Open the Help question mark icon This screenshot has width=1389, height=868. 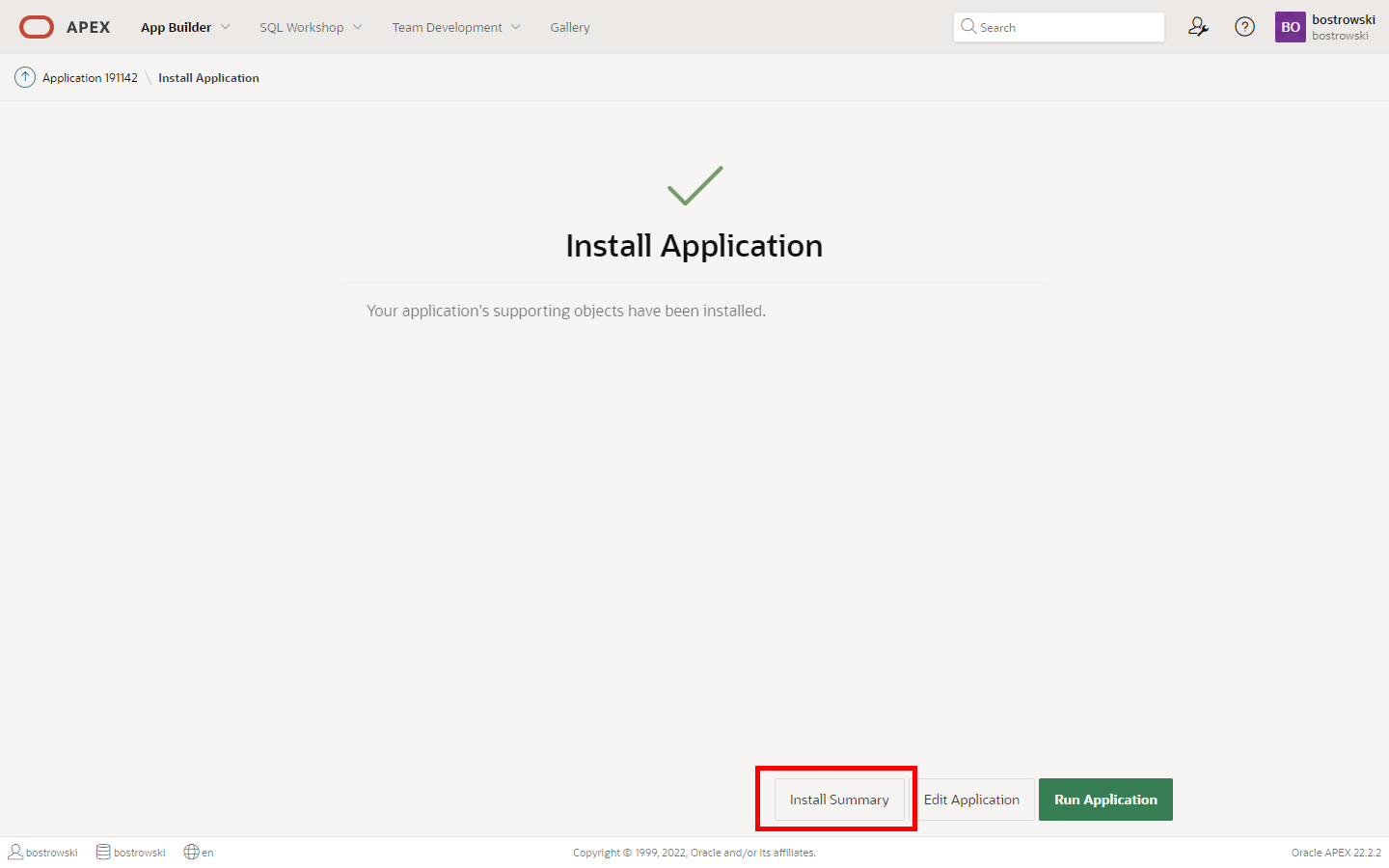point(1244,27)
